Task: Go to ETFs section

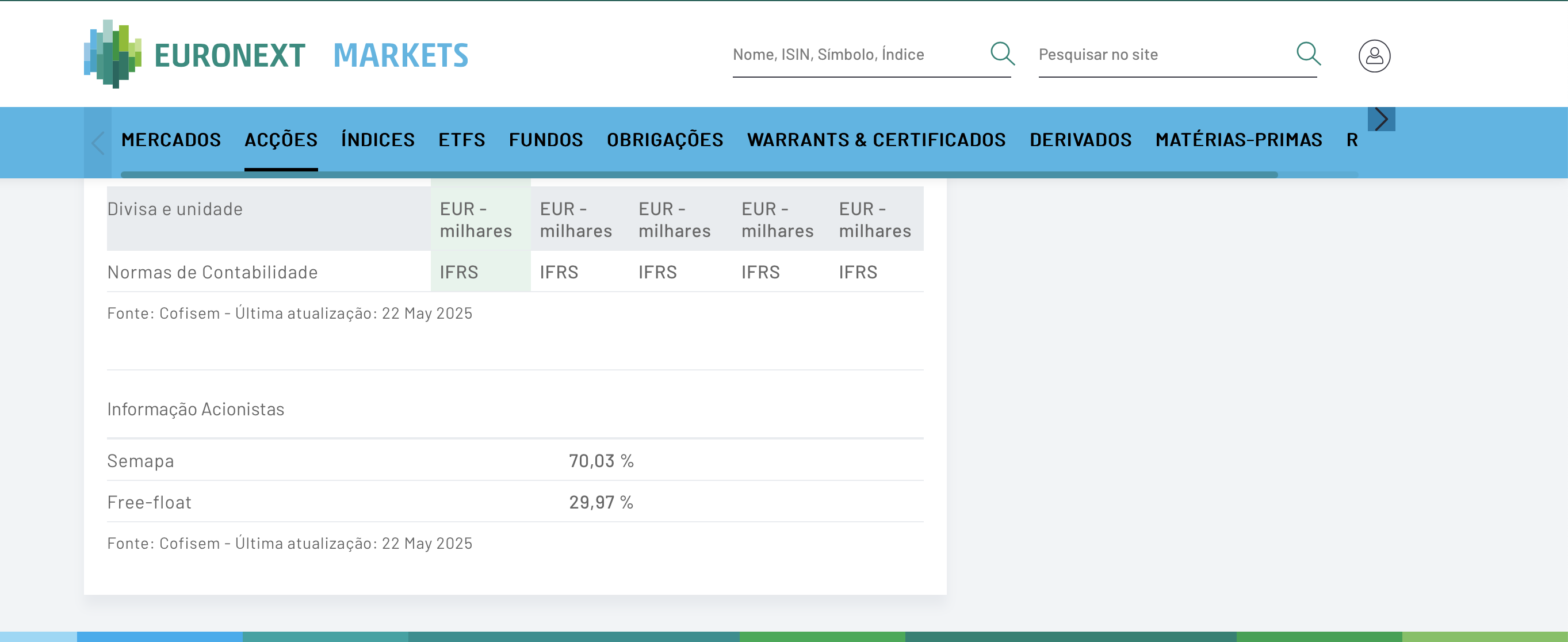Action: pos(461,139)
